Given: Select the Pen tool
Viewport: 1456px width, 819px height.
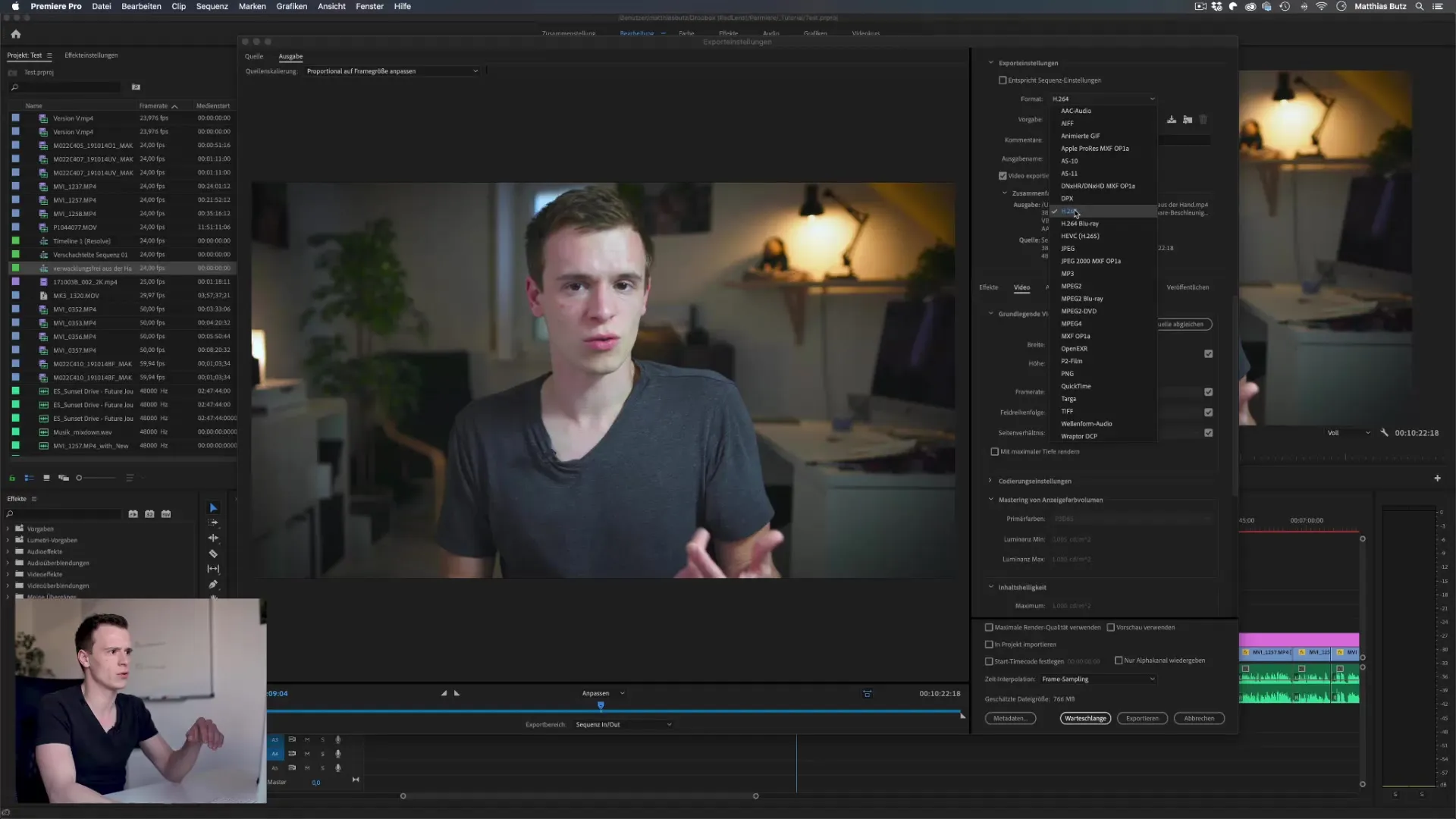Looking at the screenshot, I should click(213, 585).
